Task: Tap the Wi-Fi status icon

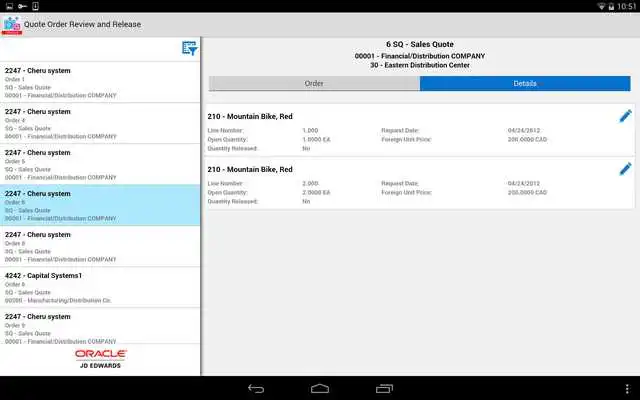Action: (601, 6)
